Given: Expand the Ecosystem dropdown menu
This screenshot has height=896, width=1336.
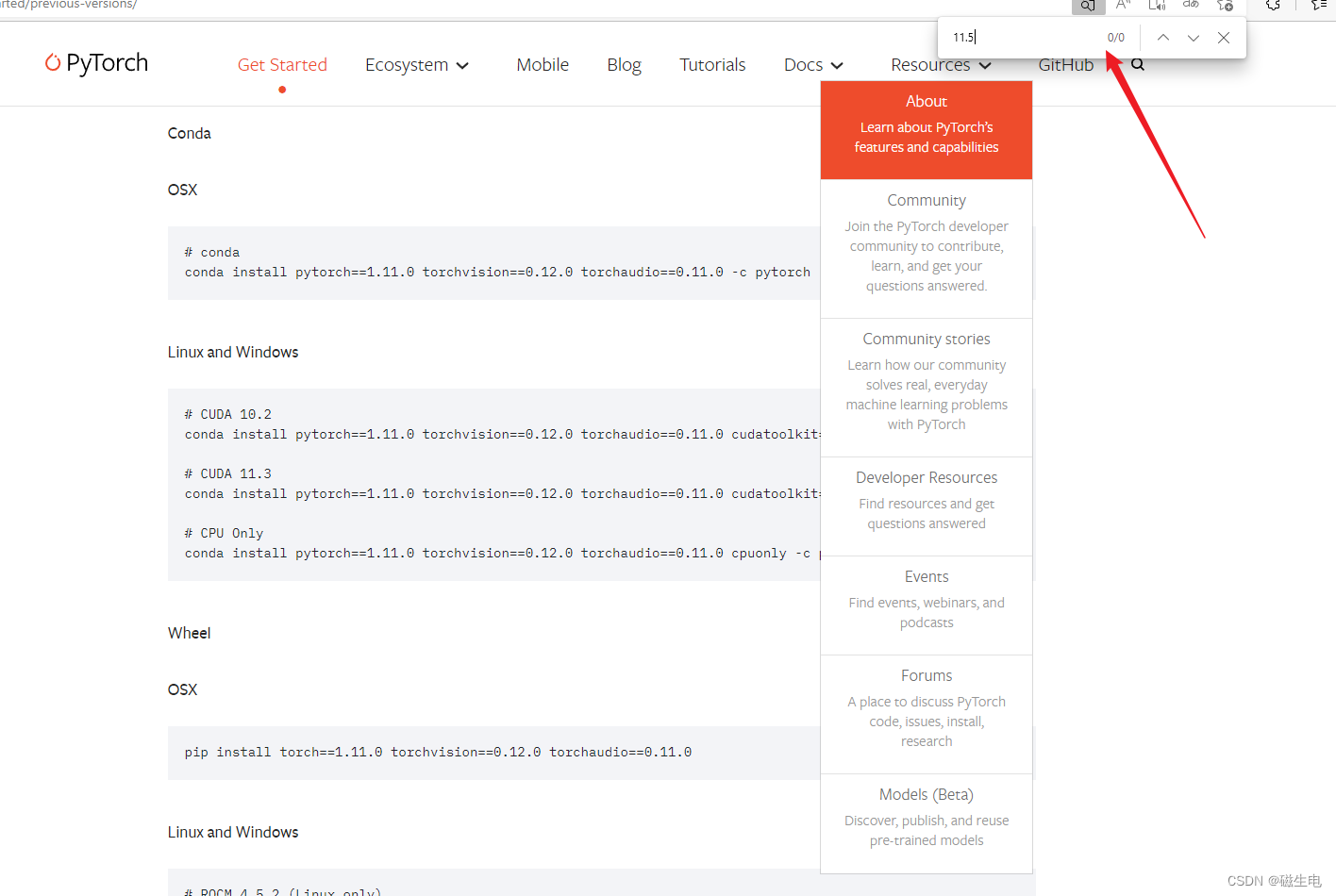Looking at the screenshot, I should pos(417,65).
